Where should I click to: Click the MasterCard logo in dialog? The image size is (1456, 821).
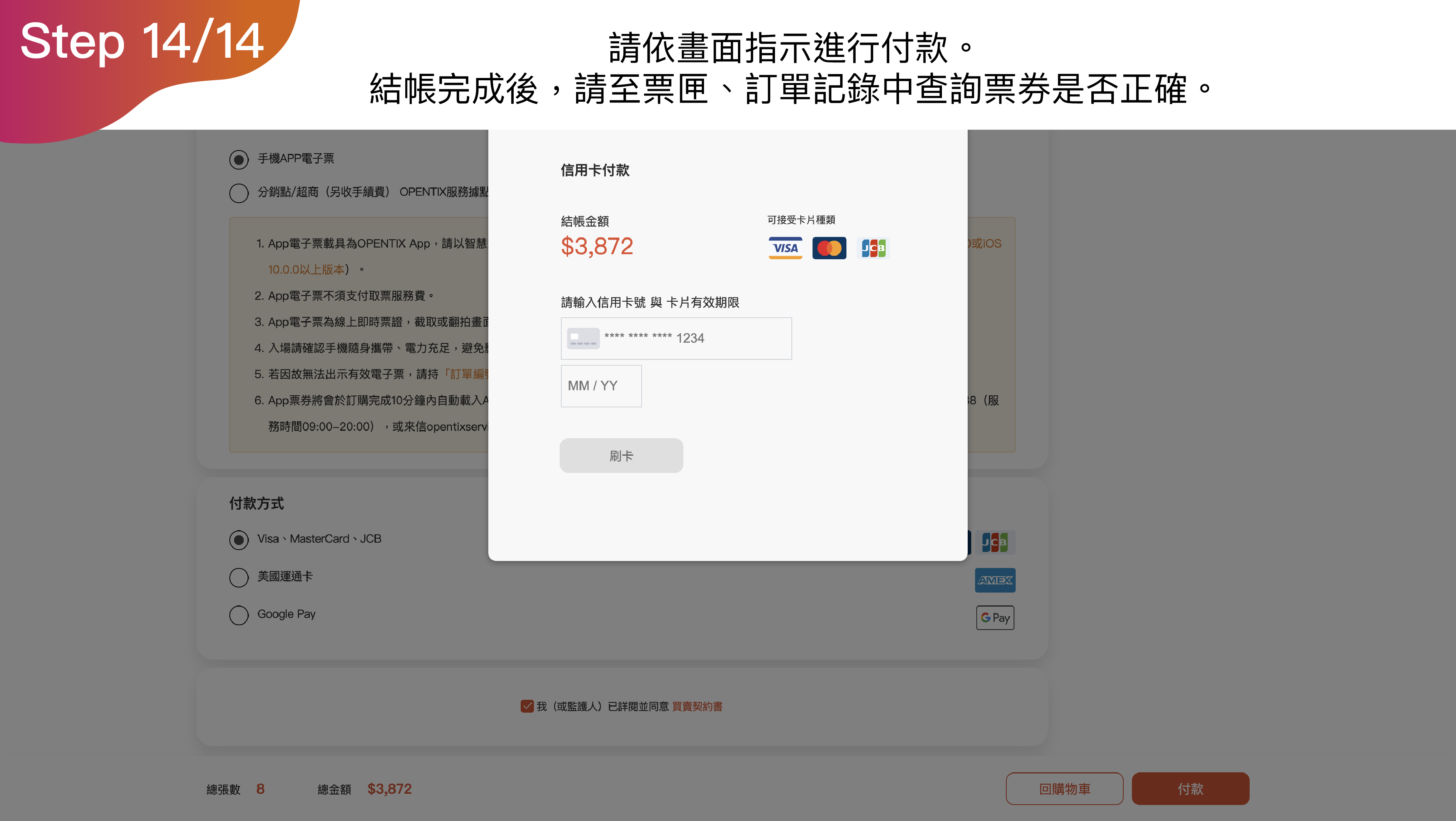pos(829,248)
